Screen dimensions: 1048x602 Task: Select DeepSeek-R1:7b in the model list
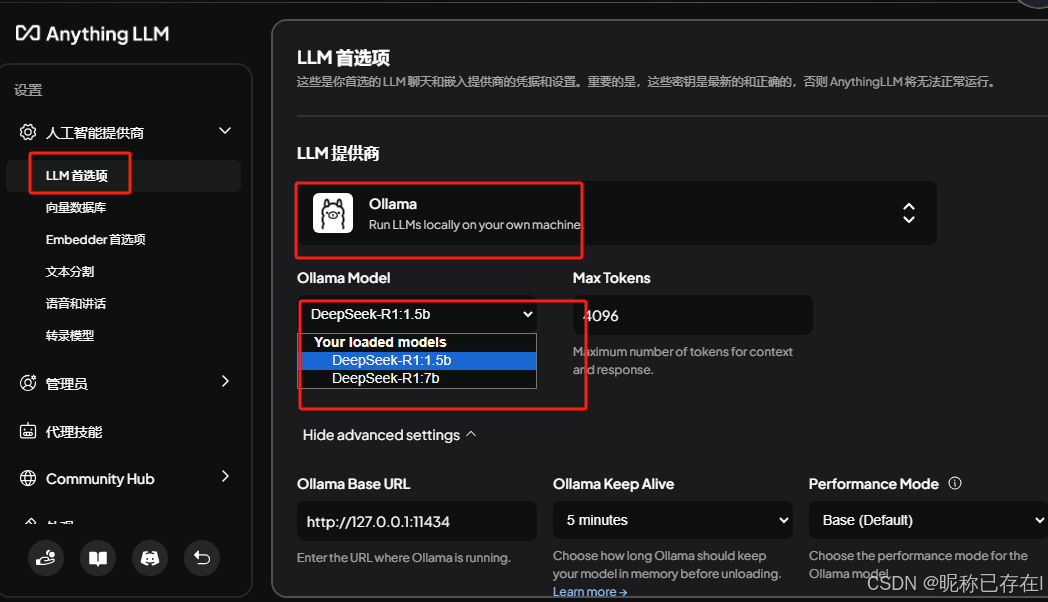418,378
